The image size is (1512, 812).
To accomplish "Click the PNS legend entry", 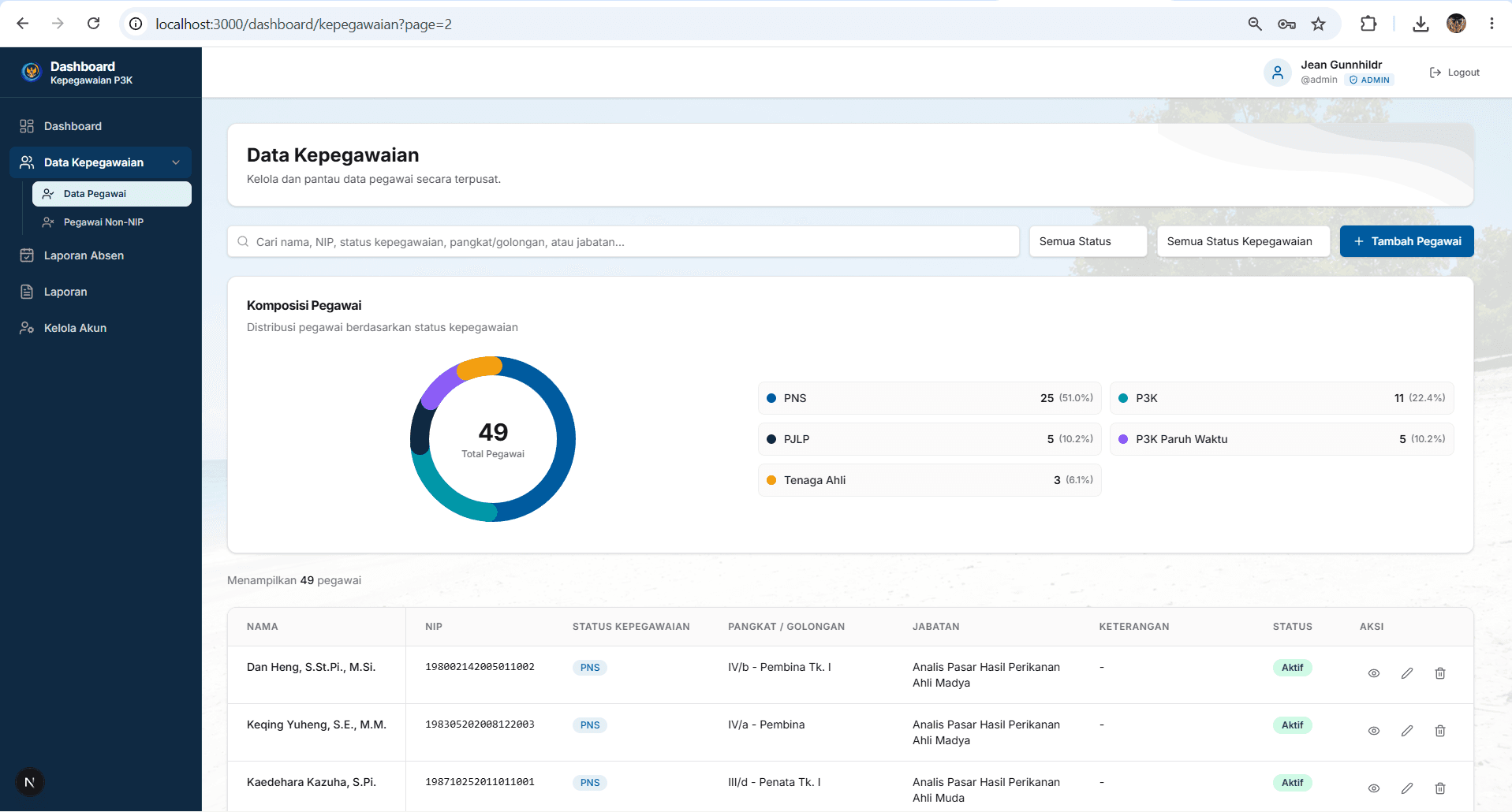I will pyautogui.click(x=929, y=398).
